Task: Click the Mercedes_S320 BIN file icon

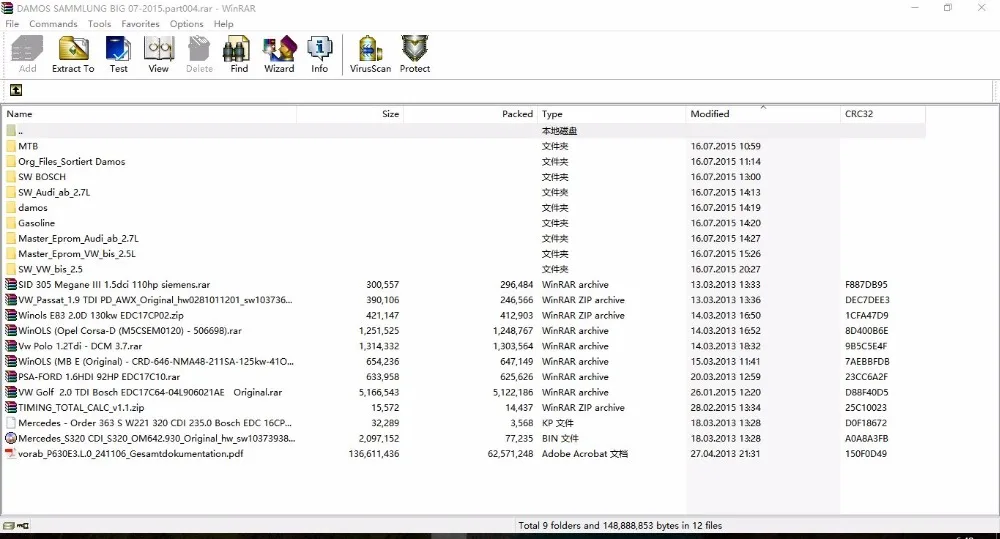Action: 11,438
